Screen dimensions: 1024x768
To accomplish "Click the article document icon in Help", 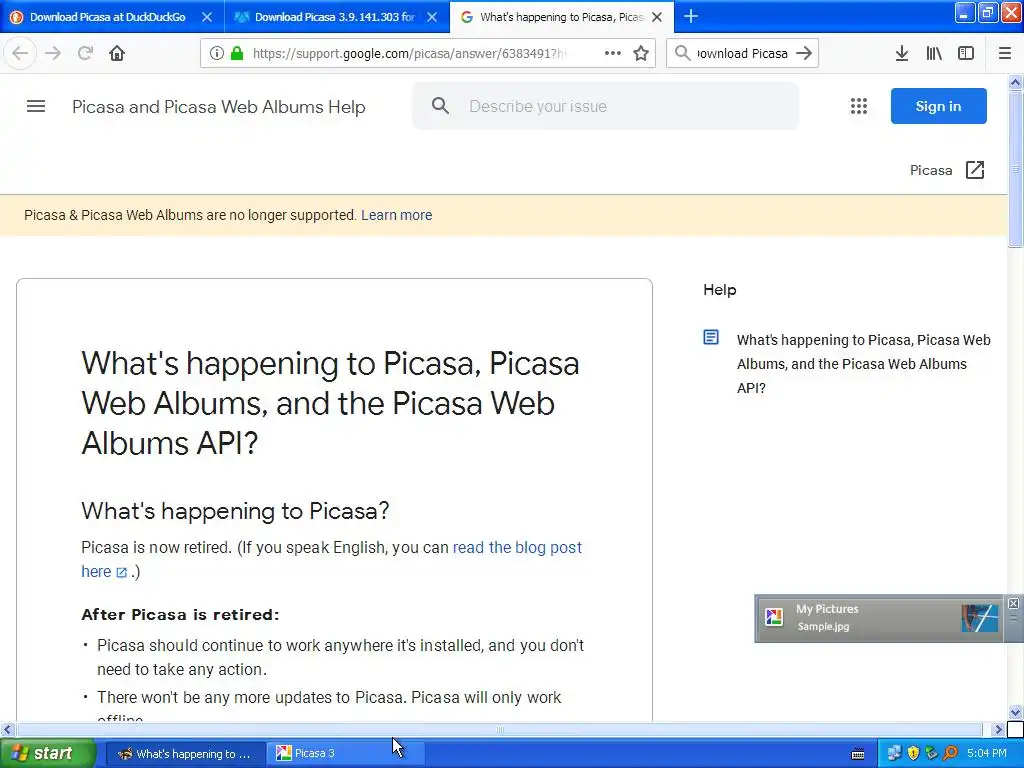I will coord(711,338).
